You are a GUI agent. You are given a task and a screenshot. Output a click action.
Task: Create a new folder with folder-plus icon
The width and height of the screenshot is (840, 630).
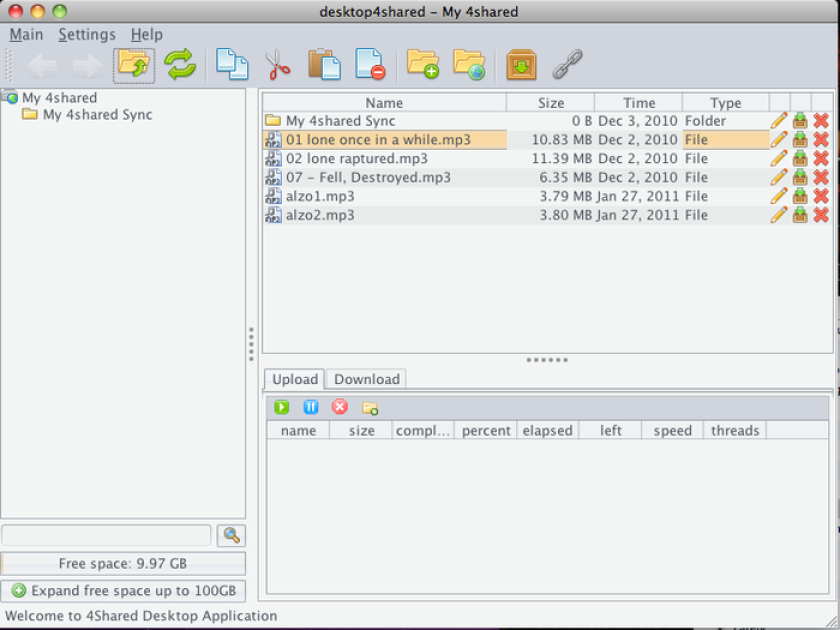coord(423,64)
